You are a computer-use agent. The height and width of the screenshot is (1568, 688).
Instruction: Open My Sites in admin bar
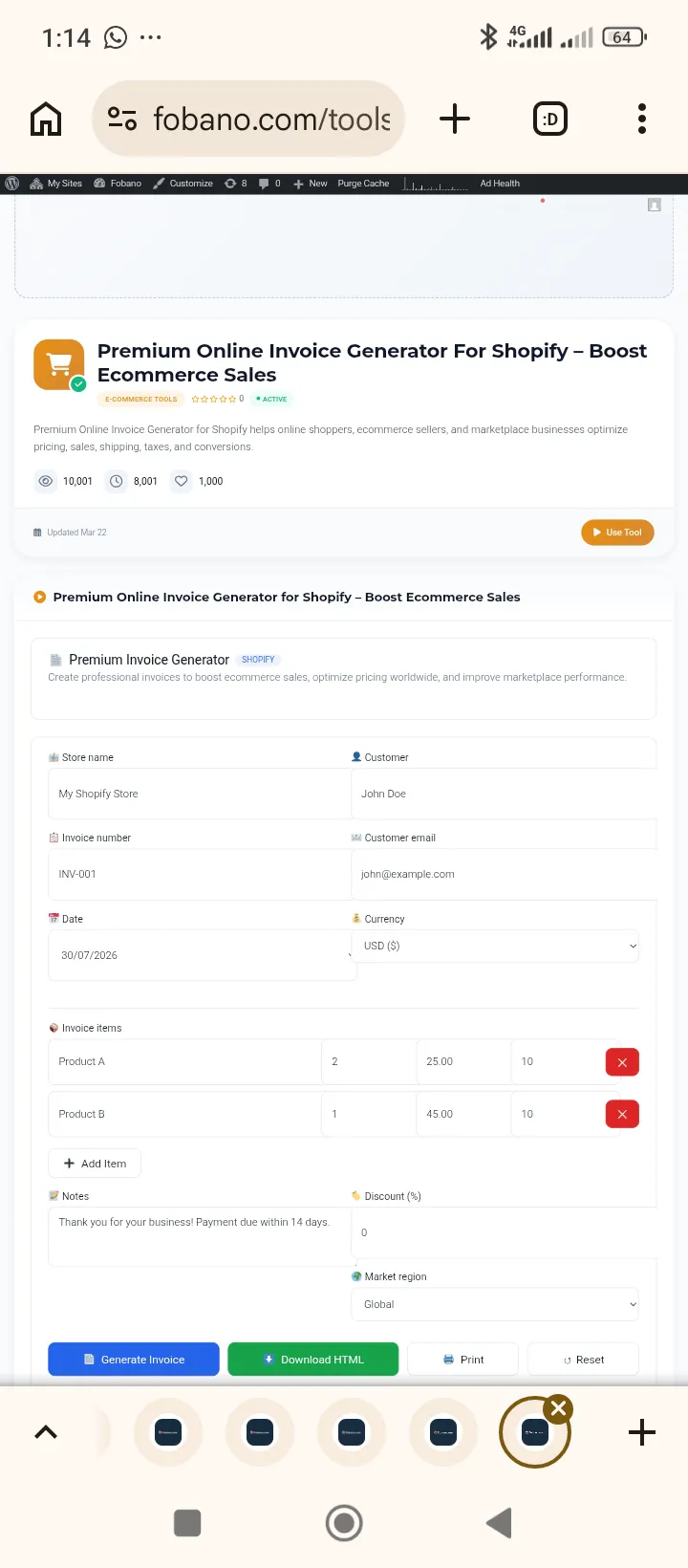click(x=56, y=184)
